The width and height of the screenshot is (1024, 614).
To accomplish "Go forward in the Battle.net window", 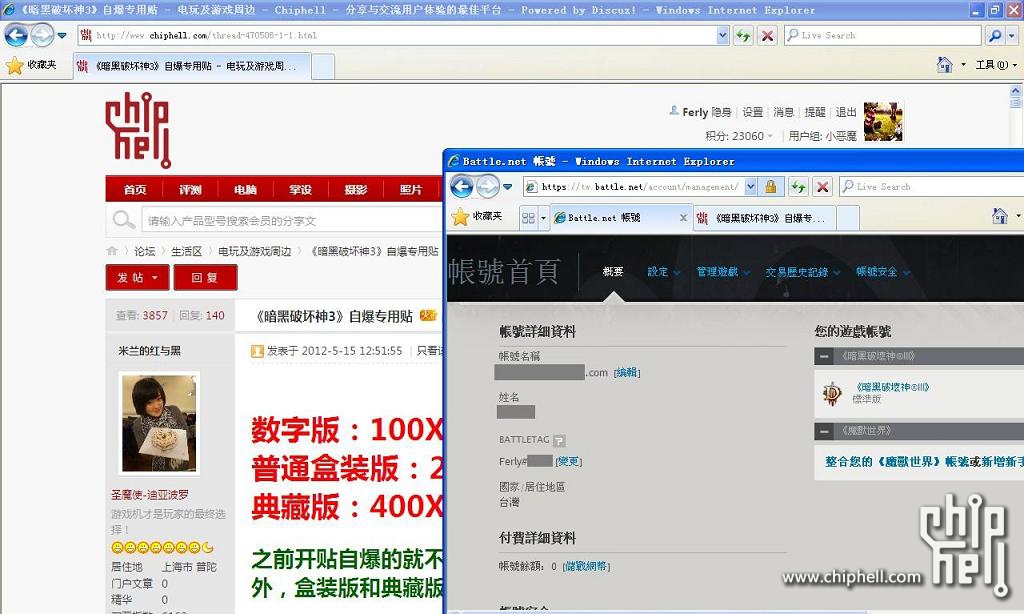I will (x=488, y=187).
